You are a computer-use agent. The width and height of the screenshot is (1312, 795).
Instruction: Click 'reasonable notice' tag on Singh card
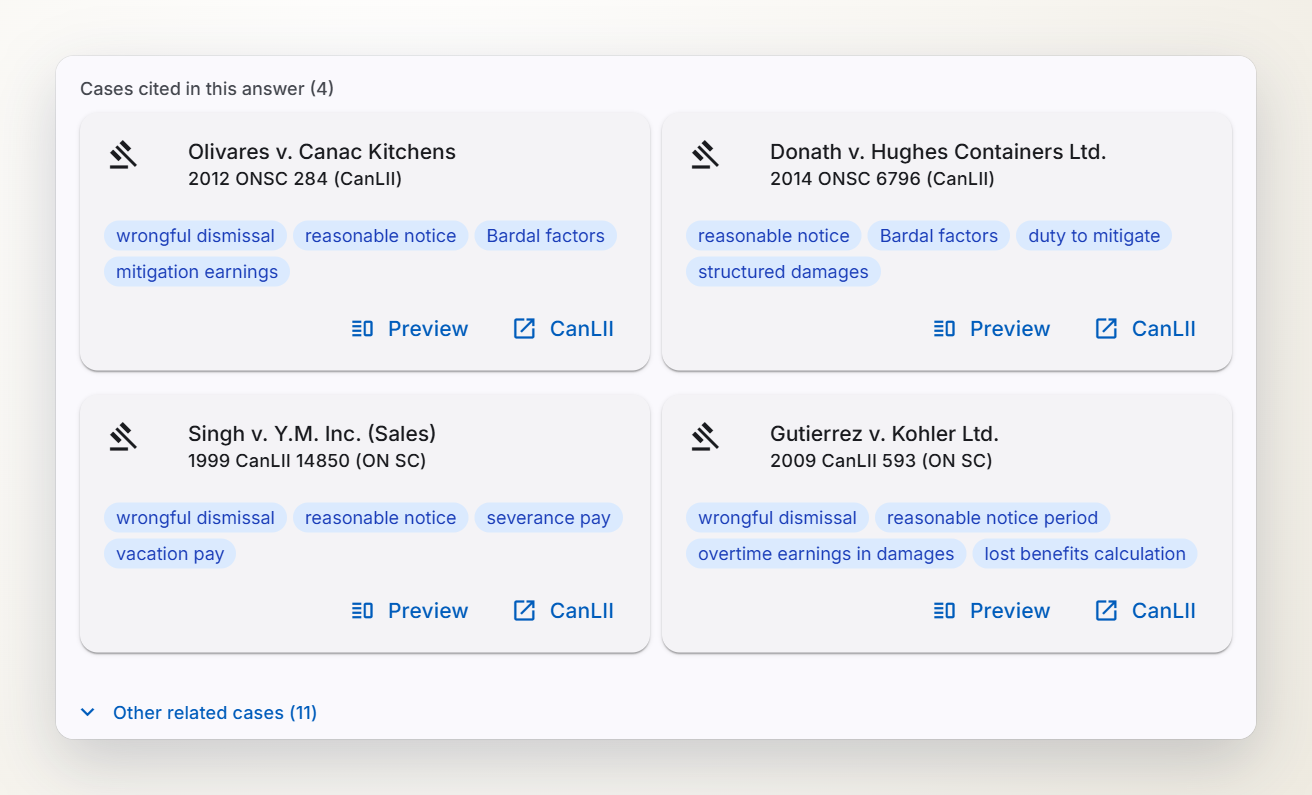pyautogui.click(x=380, y=518)
